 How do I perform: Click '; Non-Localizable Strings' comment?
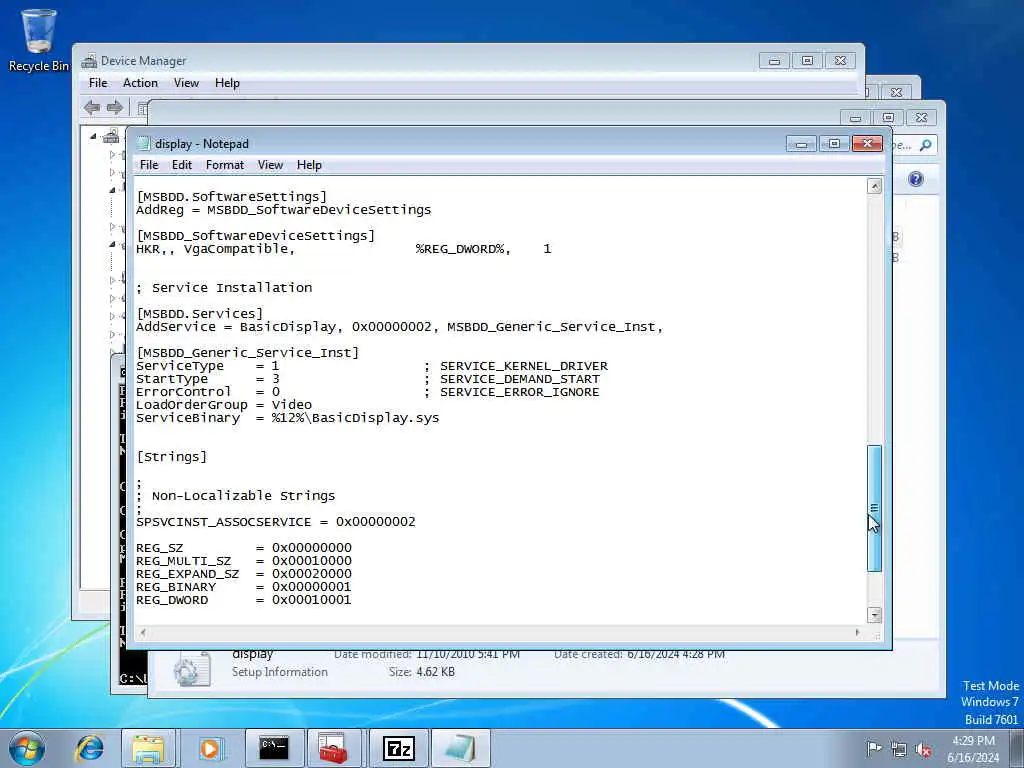tap(236, 496)
